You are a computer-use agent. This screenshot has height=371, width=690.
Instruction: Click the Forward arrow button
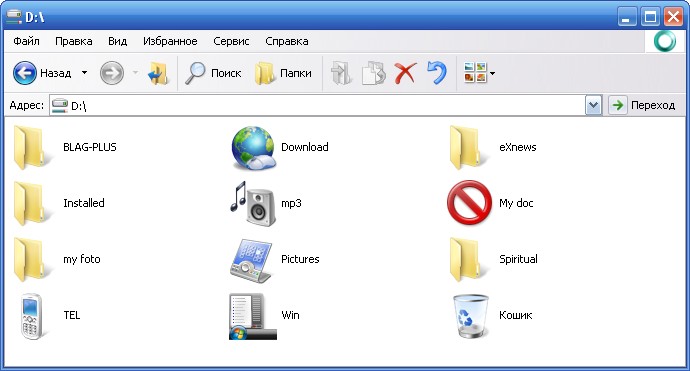click(112, 73)
